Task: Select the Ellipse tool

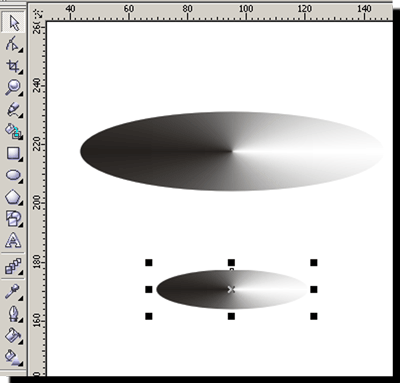Action: pyautogui.click(x=13, y=175)
